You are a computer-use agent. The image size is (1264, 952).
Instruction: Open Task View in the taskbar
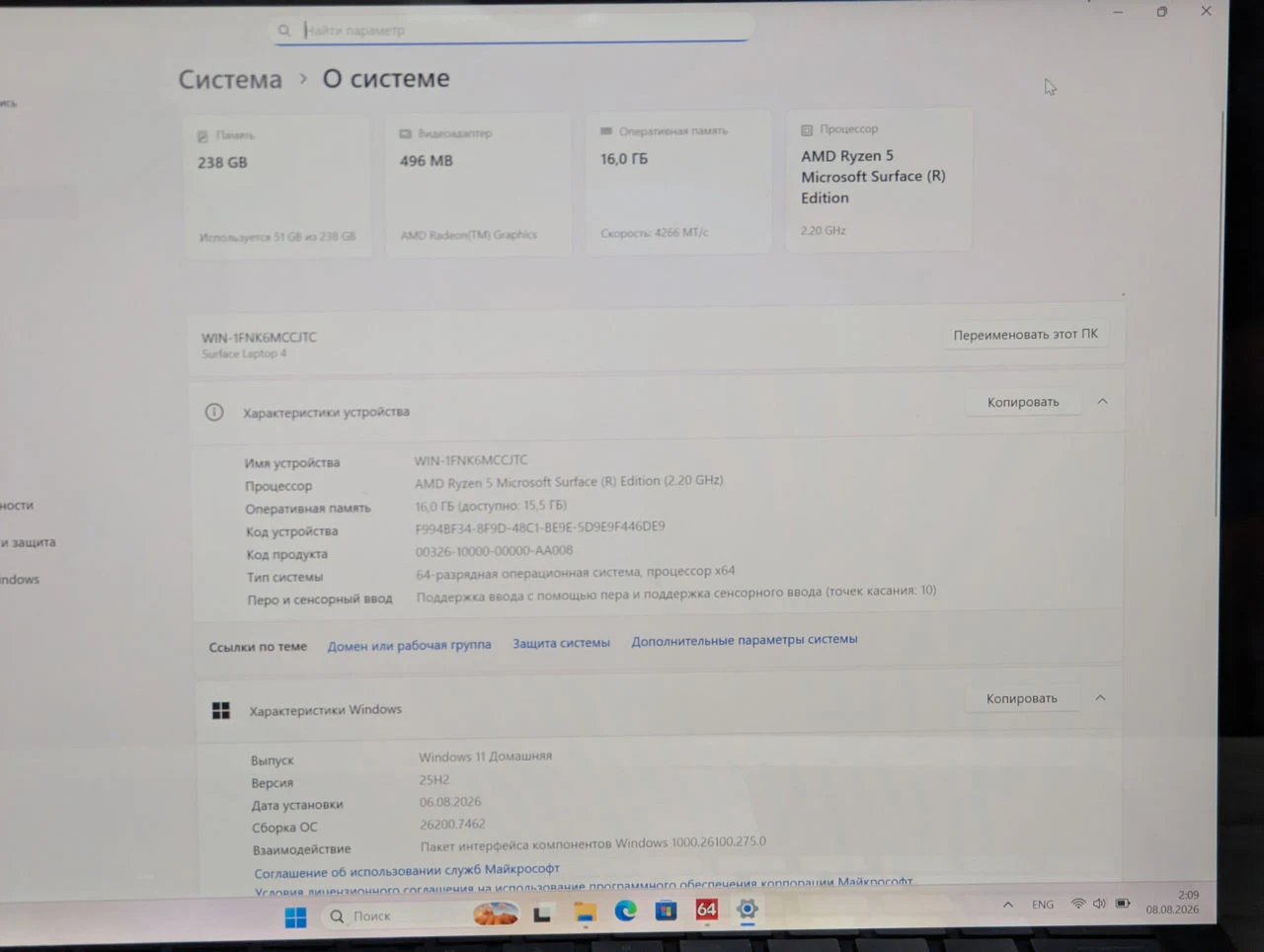click(541, 914)
